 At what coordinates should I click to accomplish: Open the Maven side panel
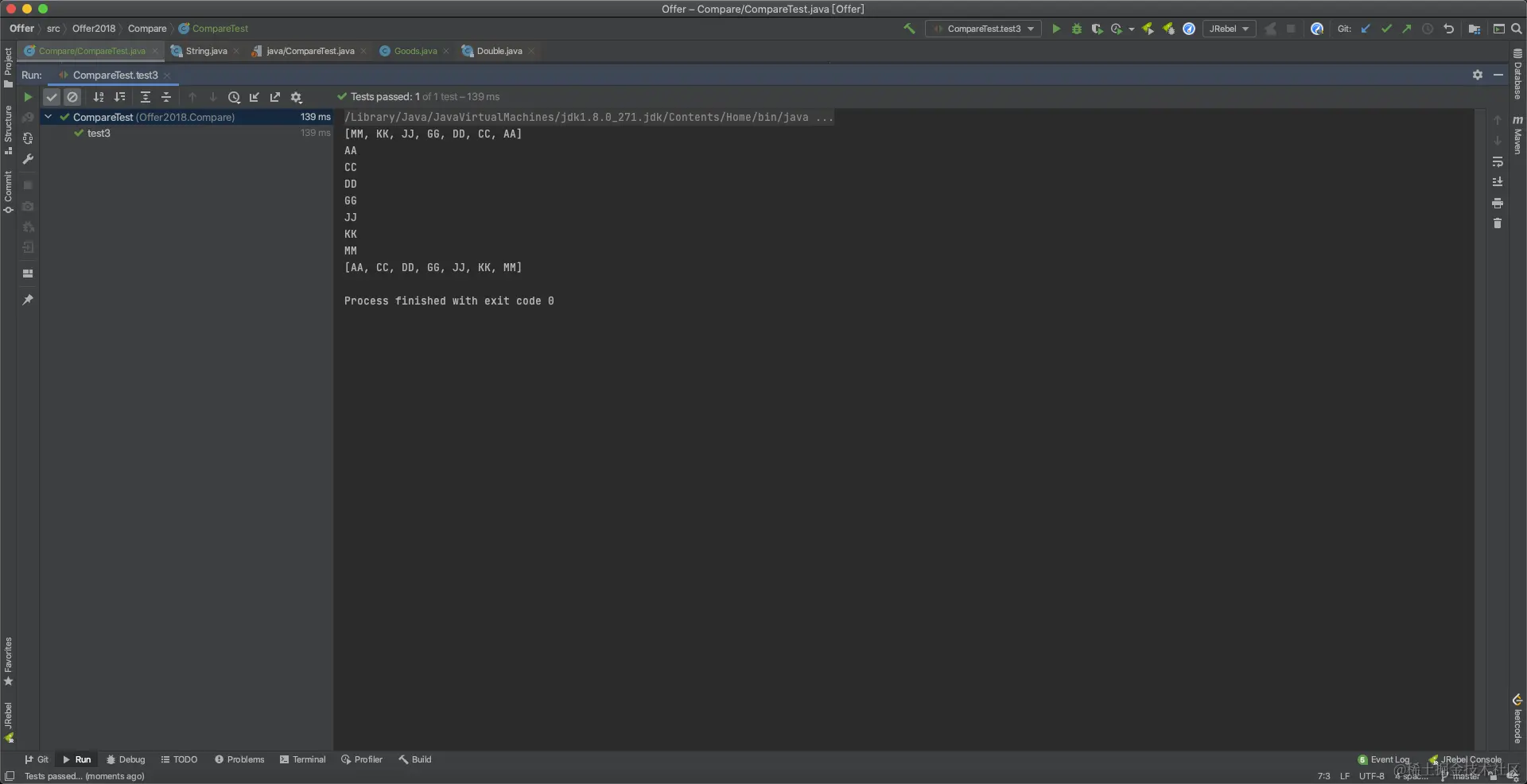[x=1517, y=134]
